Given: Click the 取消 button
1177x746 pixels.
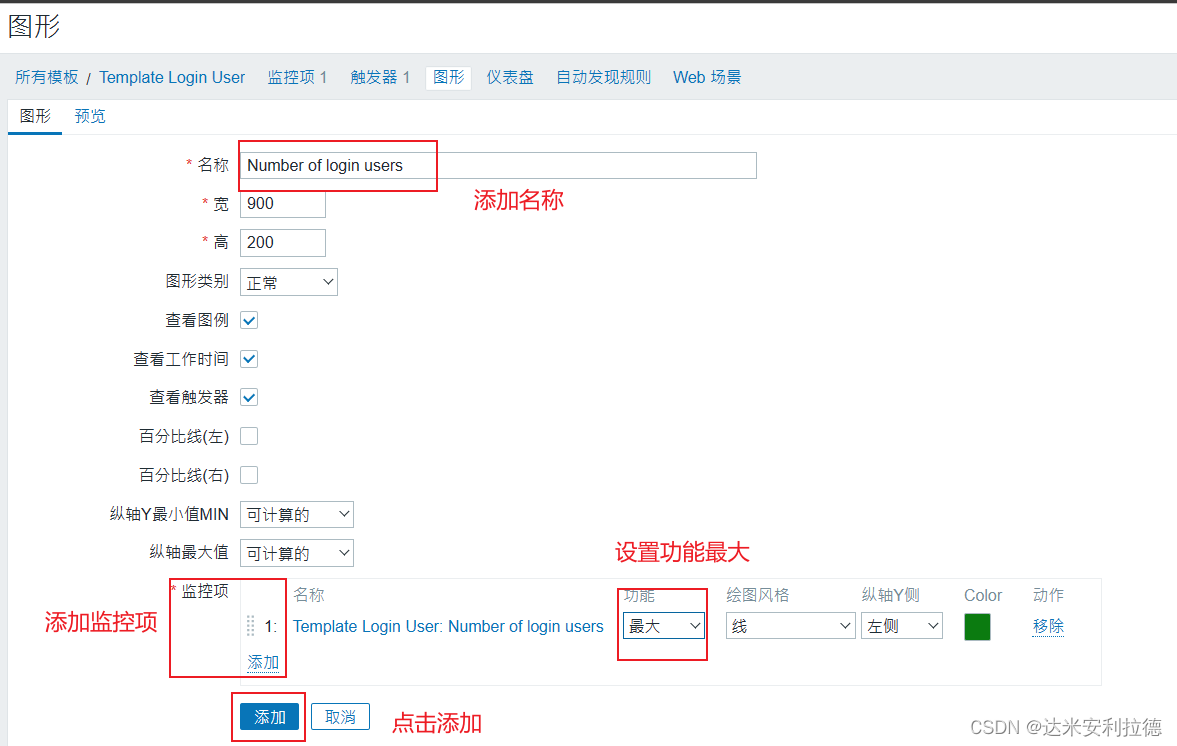Looking at the screenshot, I should (340, 717).
